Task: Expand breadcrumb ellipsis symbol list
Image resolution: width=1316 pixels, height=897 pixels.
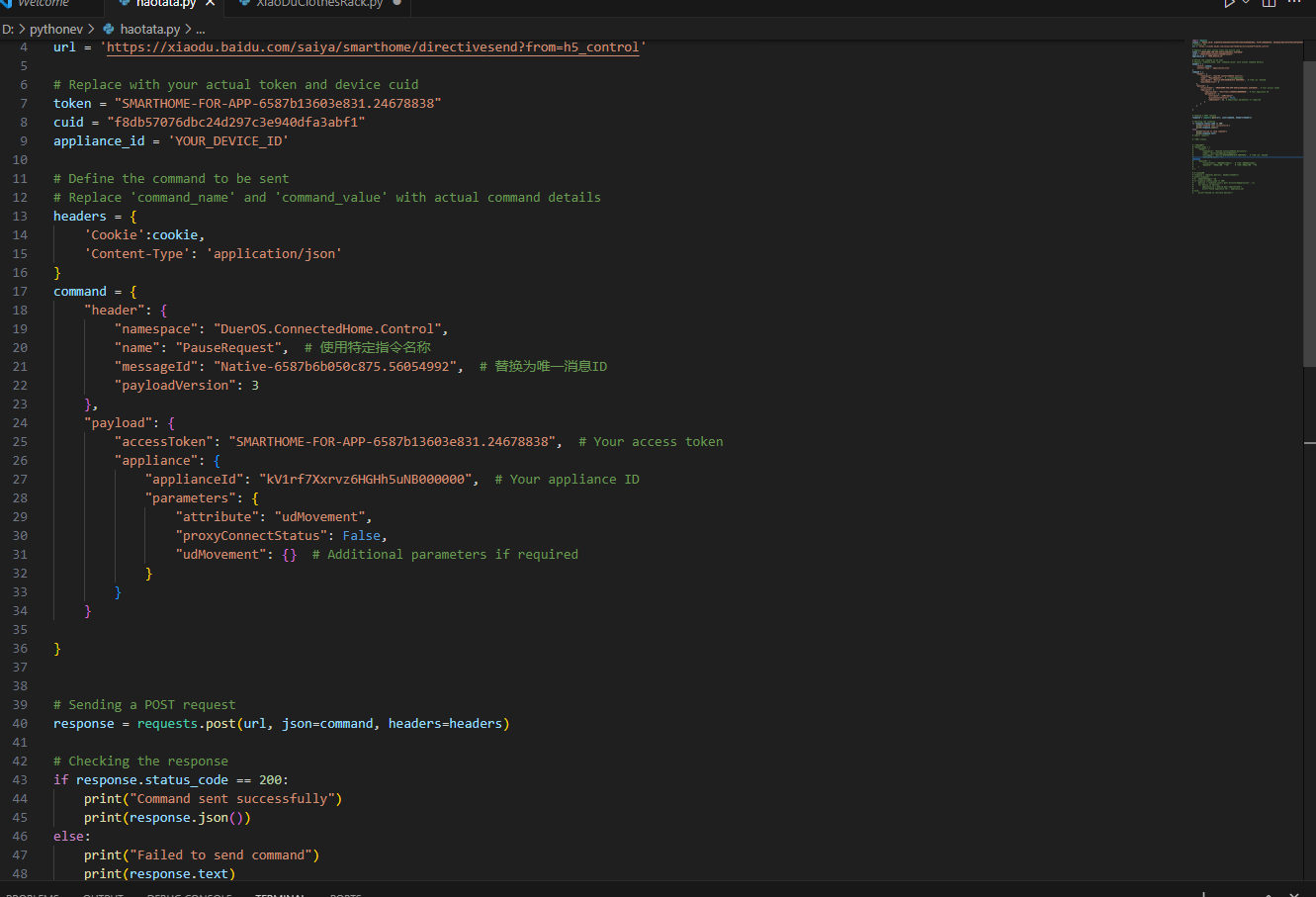Action: coord(201,30)
